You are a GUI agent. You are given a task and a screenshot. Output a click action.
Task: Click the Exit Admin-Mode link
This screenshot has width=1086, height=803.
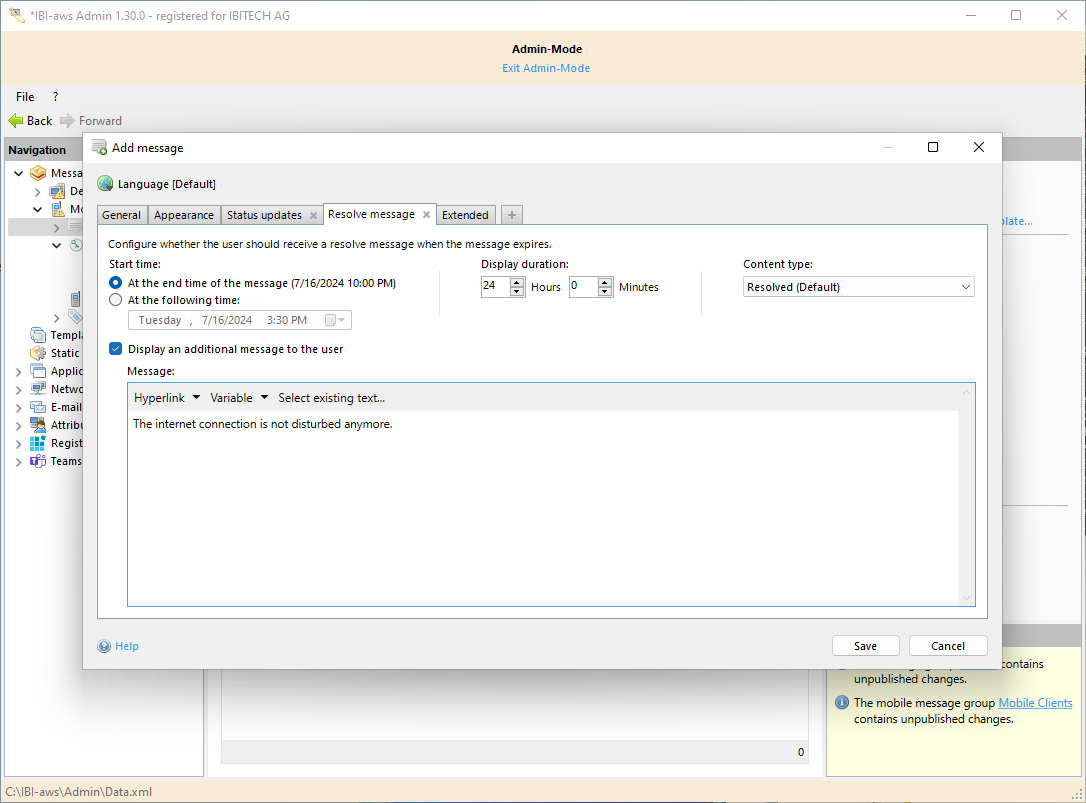(x=546, y=68)
